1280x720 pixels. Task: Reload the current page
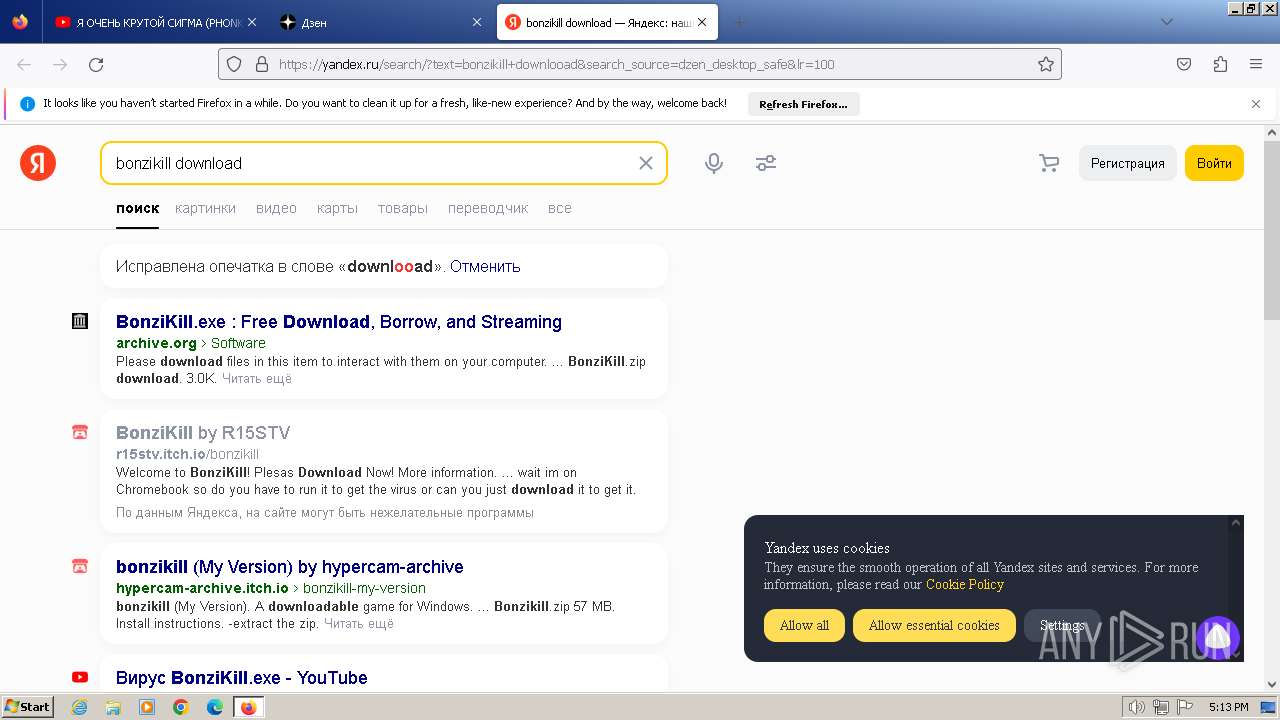[x=96, y=64]
